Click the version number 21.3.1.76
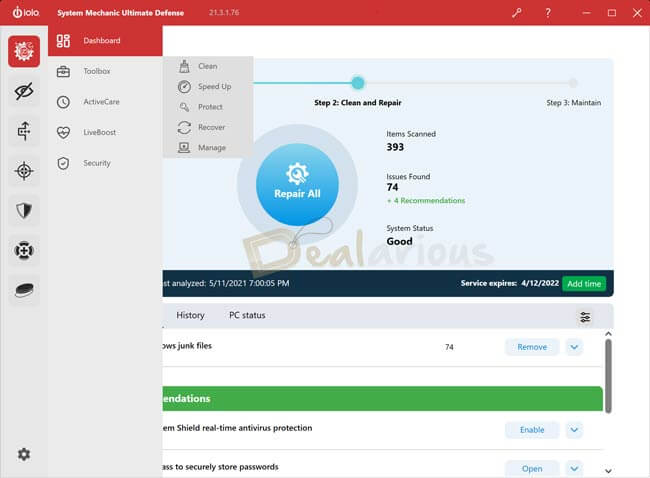The height and width of the screenshot is (478, 650). pyautogui.click(x=224, y=12)
